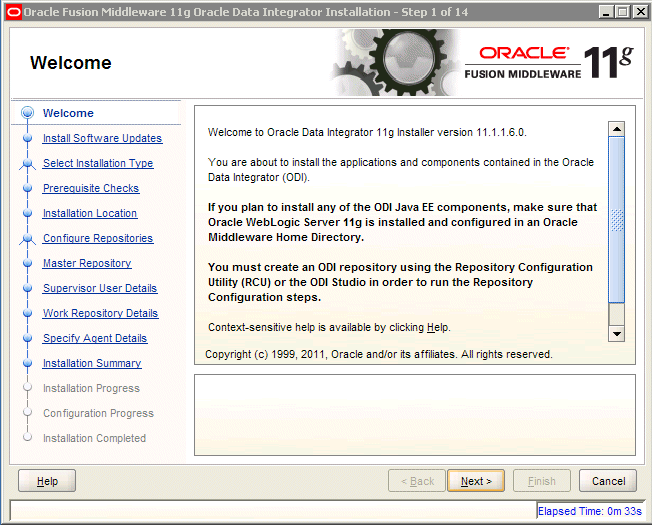Click the bullet beside Installation Summary
Screen dimensions: 652x525
[27, 363]
